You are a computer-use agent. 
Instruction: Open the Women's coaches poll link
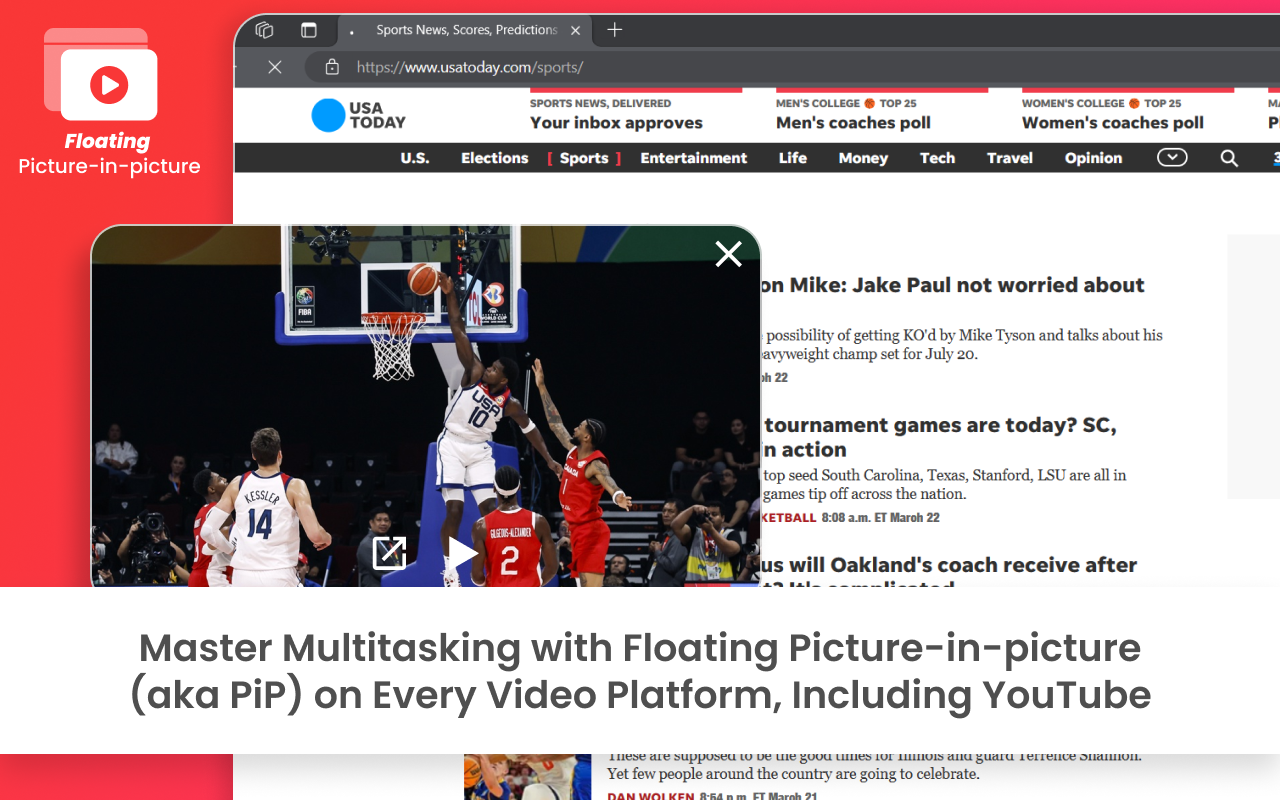pos(1112,123)
